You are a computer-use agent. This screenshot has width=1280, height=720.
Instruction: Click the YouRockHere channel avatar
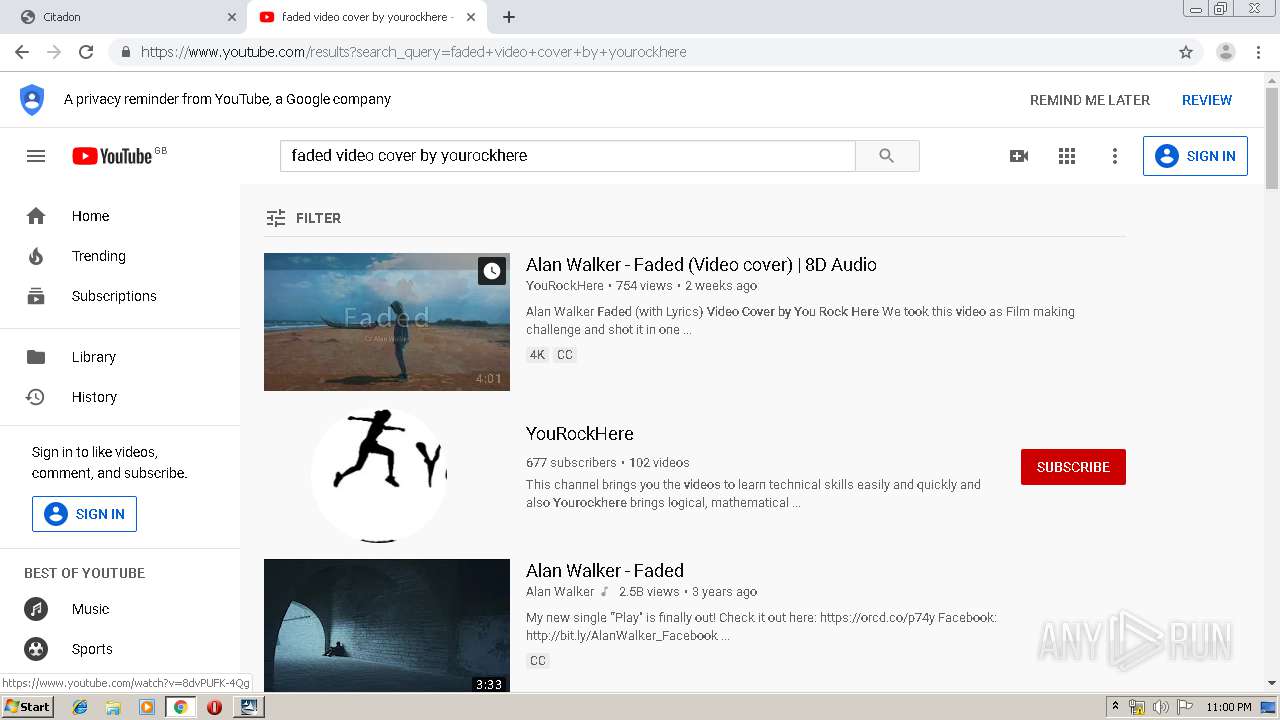[x=379, y=475]
